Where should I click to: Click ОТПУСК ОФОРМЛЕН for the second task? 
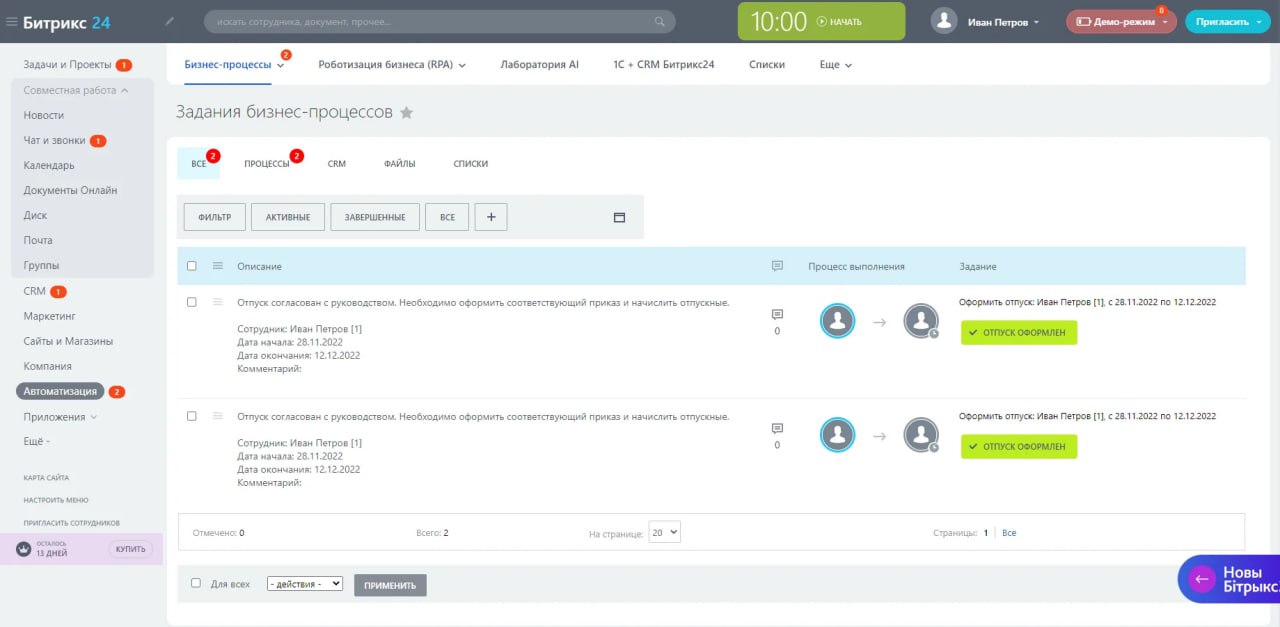pos(1019,447)
